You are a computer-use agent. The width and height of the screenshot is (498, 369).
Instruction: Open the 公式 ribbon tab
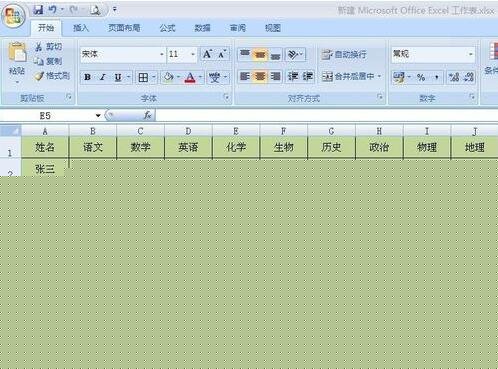point(167,28)
